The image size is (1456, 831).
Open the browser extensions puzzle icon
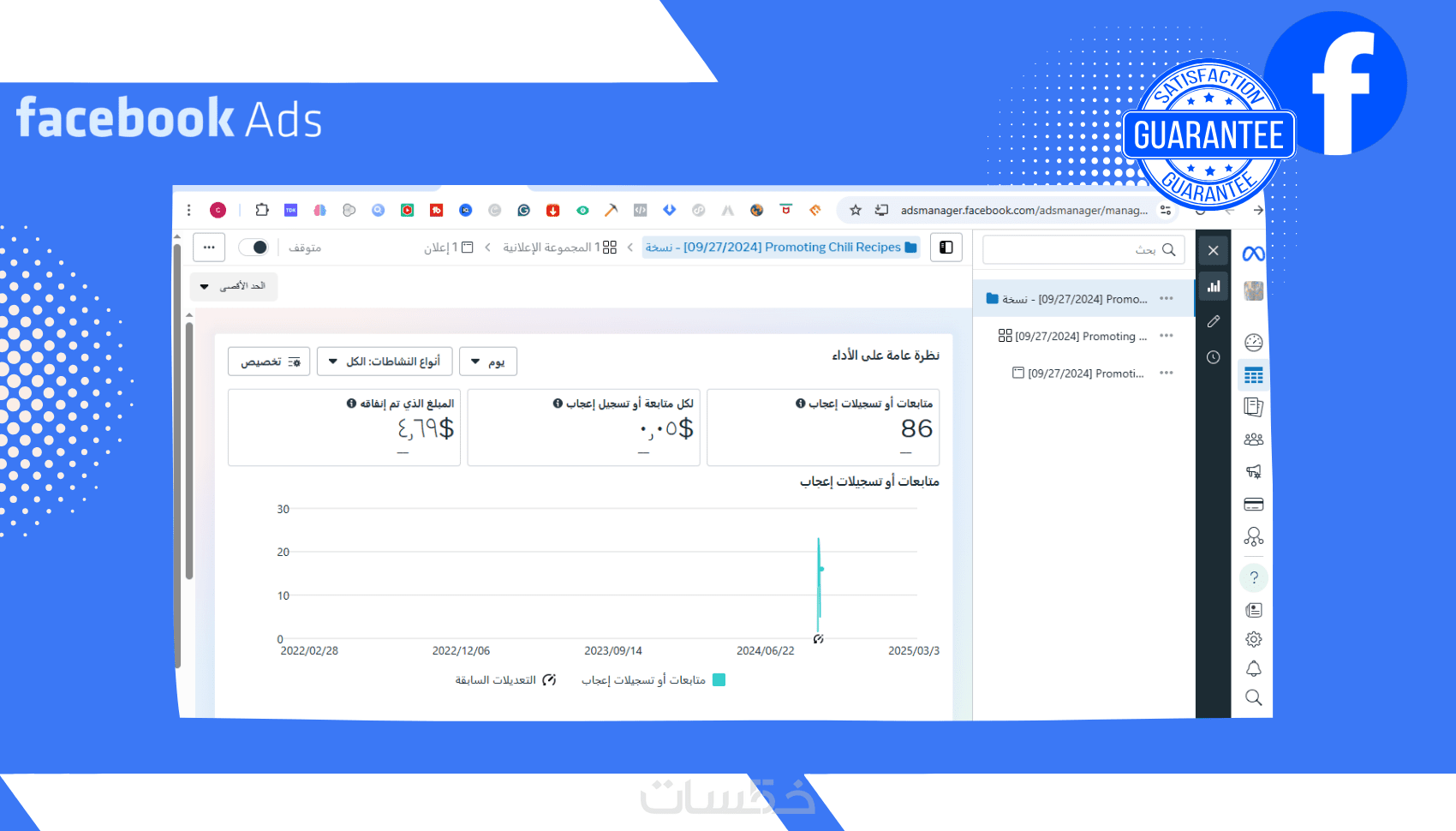(262, 210)
